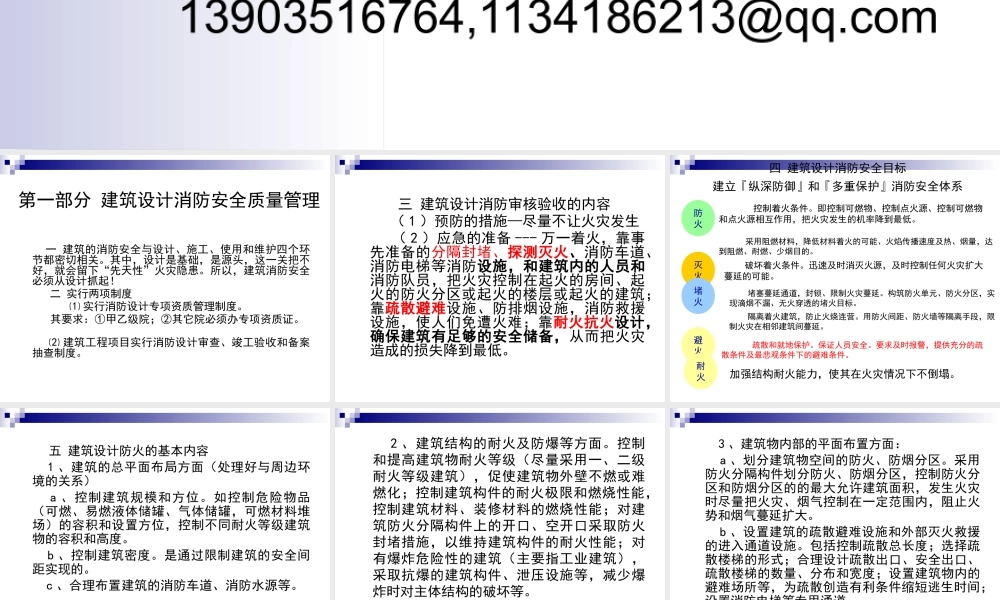This screenshot has height=600, width=1000.
Task: Click the line a、划分建筑物空间的防火、防烟分区
Action: point(842,487)
